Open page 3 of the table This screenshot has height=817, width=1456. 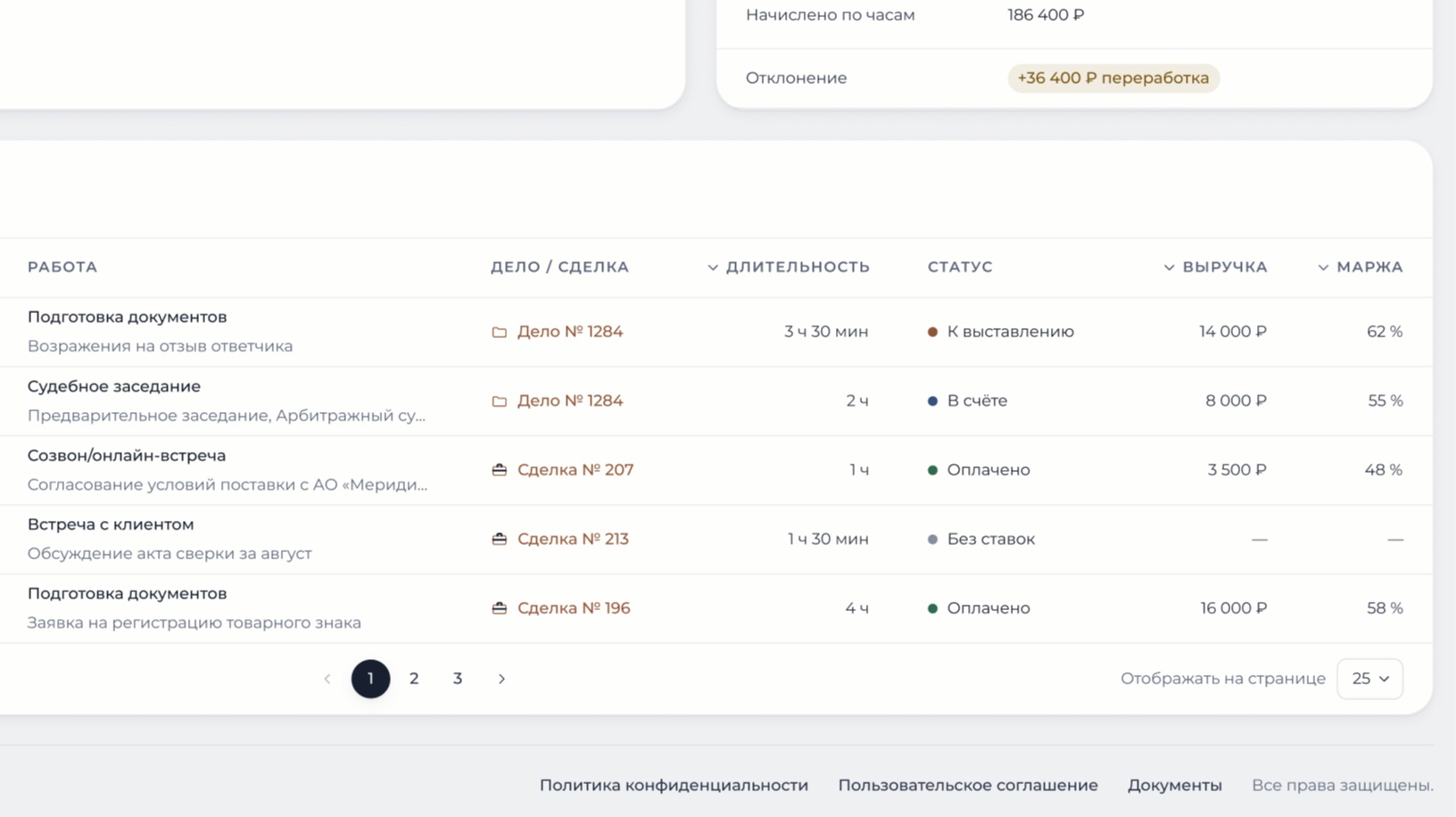tap(458, 679)
